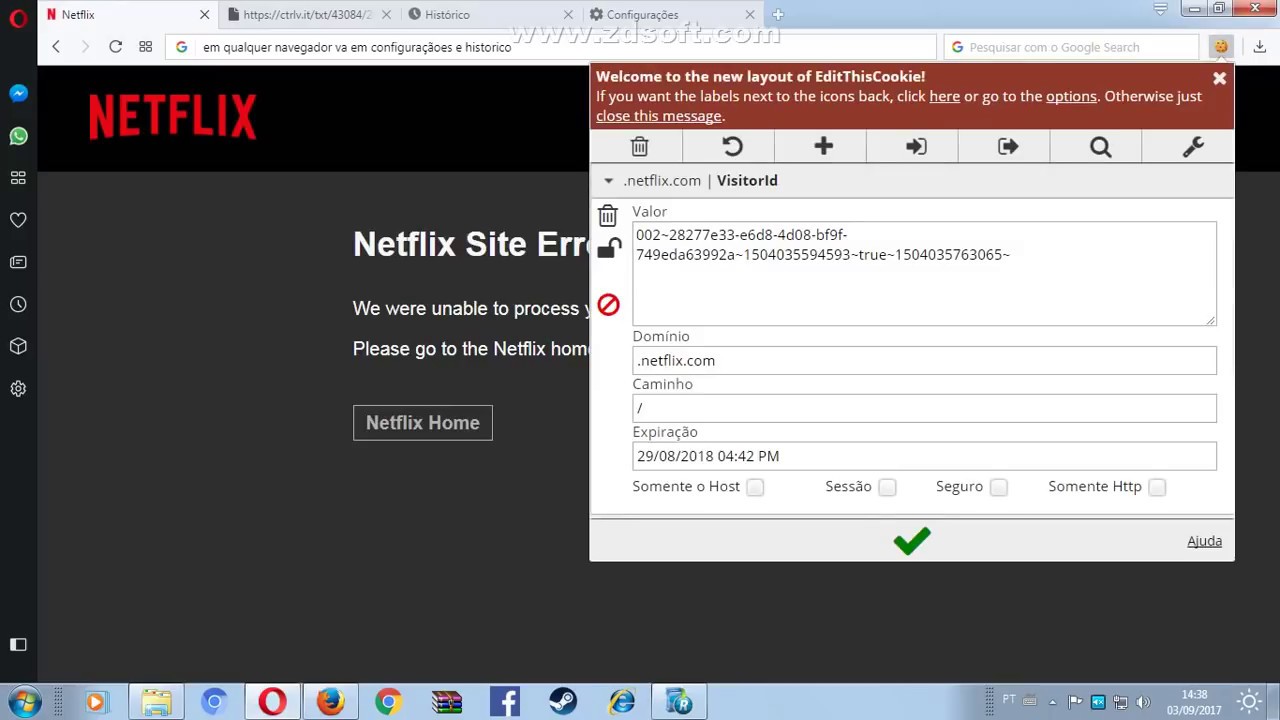The width and height of the screenshot is (1280, 720).
Task: Open bookmarks heart in Opera sidebar
Action: 18,220
